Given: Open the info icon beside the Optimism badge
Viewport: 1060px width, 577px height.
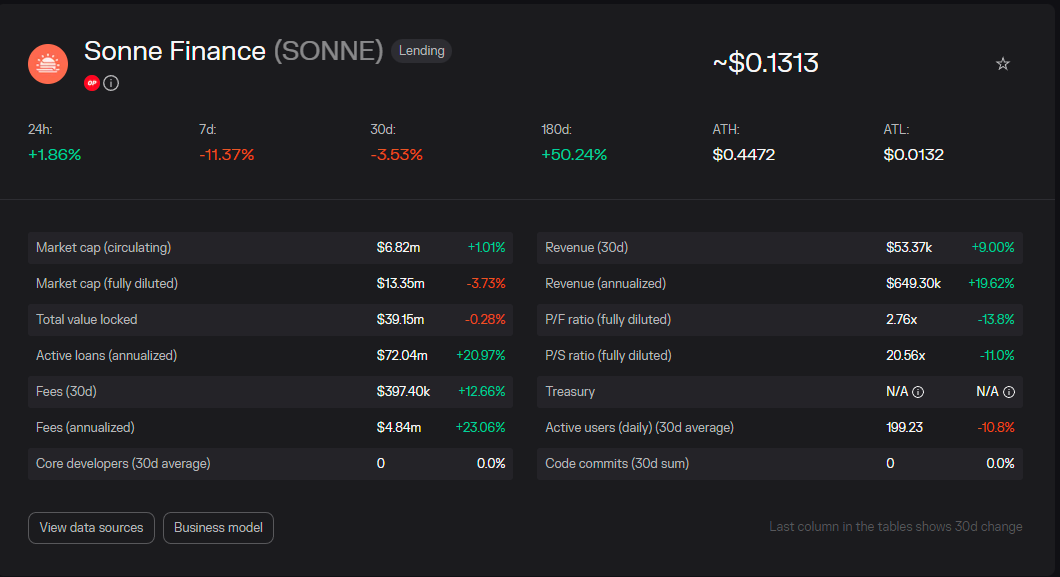Looking at the screenshot, I should pos(112,83).
